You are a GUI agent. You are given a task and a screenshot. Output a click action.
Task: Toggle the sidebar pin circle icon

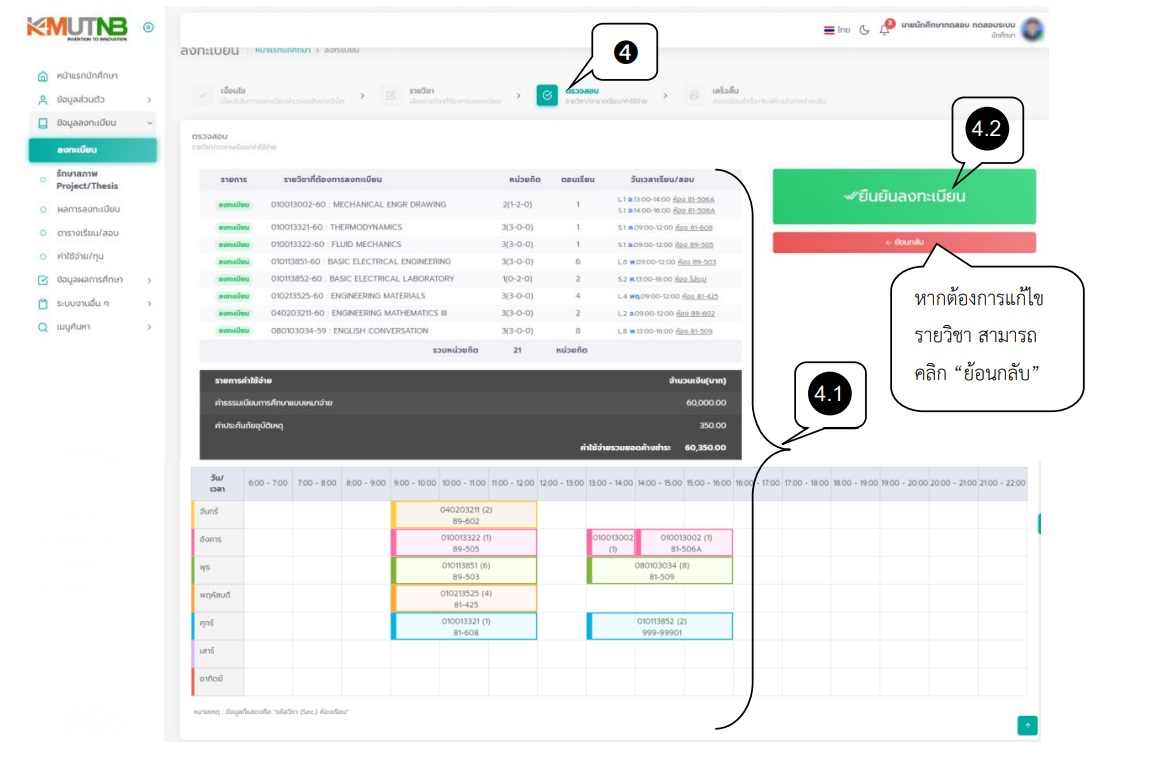148,28
